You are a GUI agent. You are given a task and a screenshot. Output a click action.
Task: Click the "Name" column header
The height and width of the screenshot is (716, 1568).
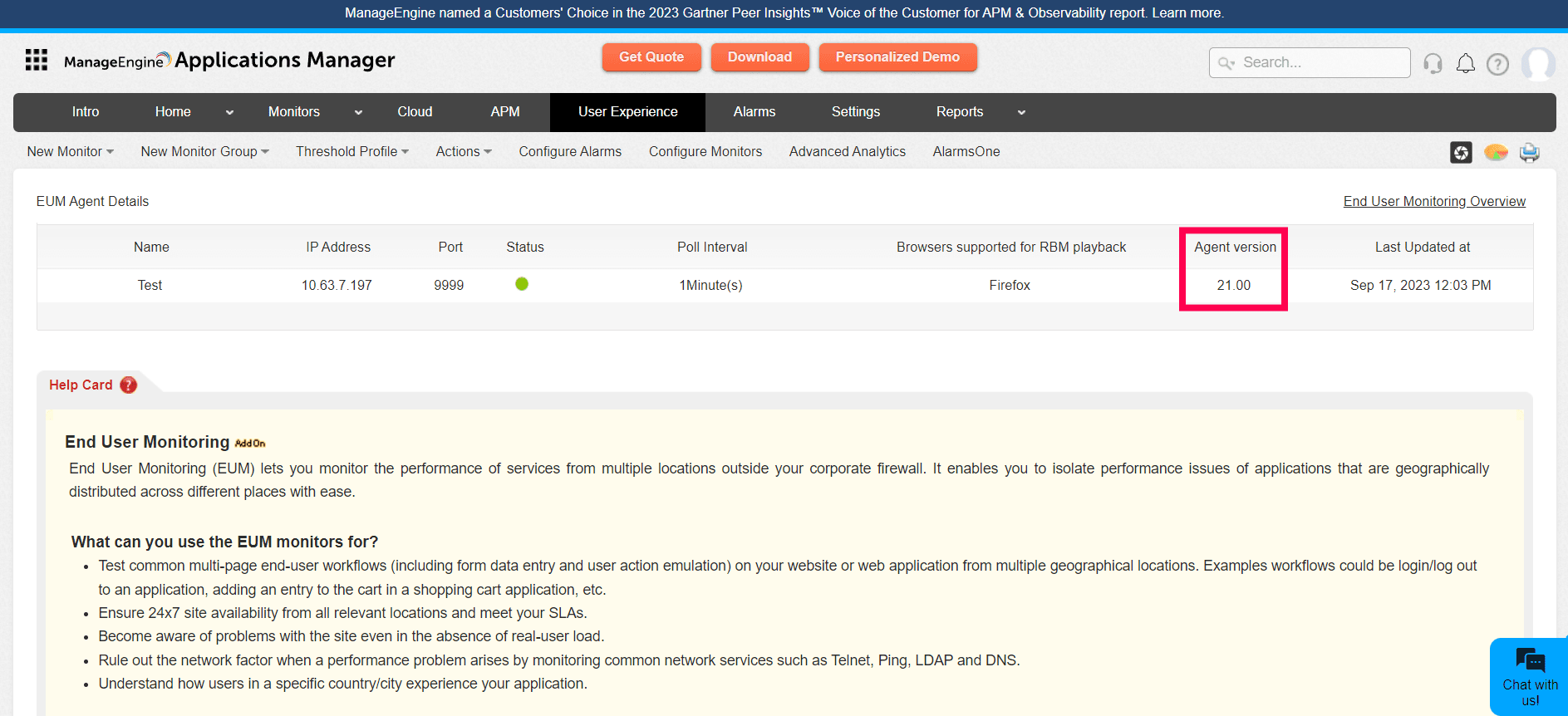coord(151,247)
